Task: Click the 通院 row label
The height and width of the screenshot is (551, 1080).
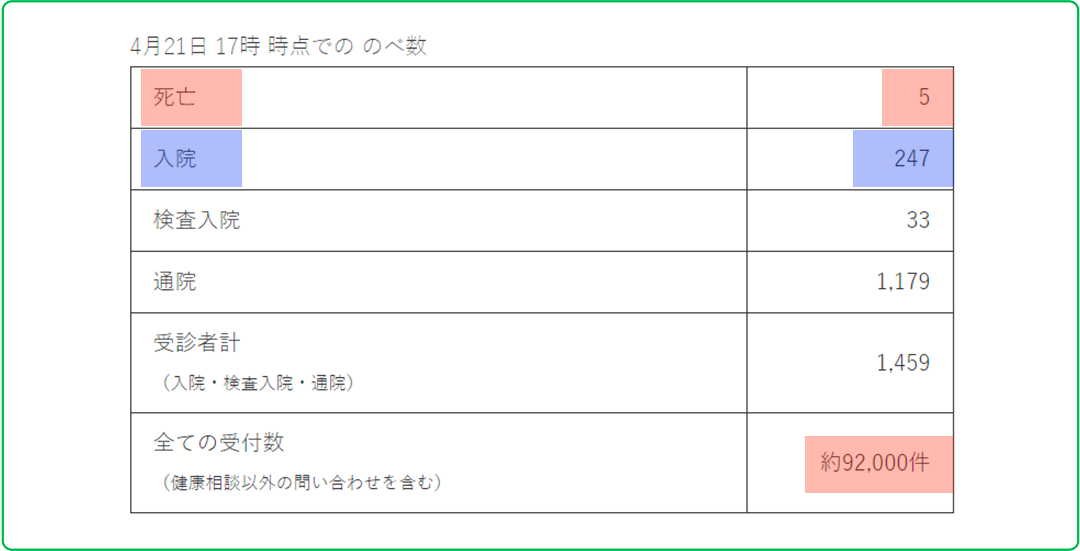Action: pyautogui.click(x=175, y=281)
